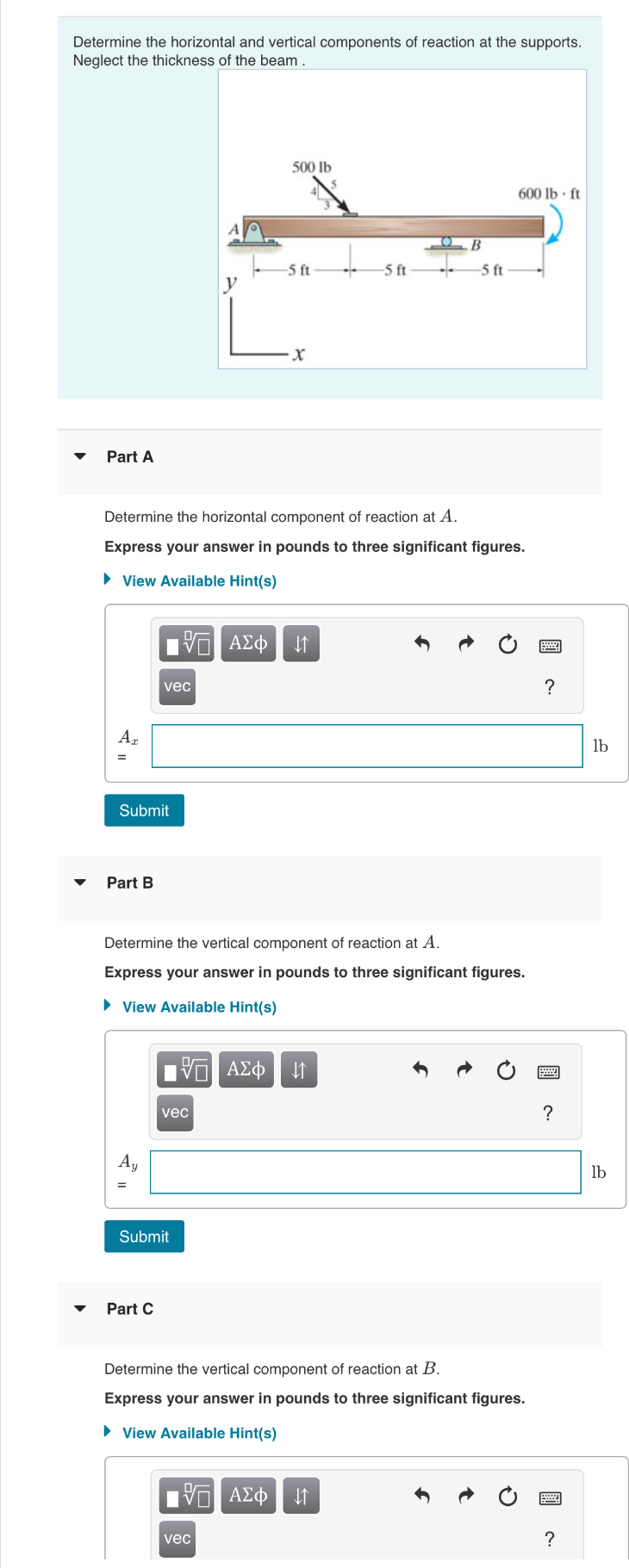The image size is (629, 1568).
Task: Open the Greek symbols ΑΣΦ palette in Part A
Action: coord(248,642)
